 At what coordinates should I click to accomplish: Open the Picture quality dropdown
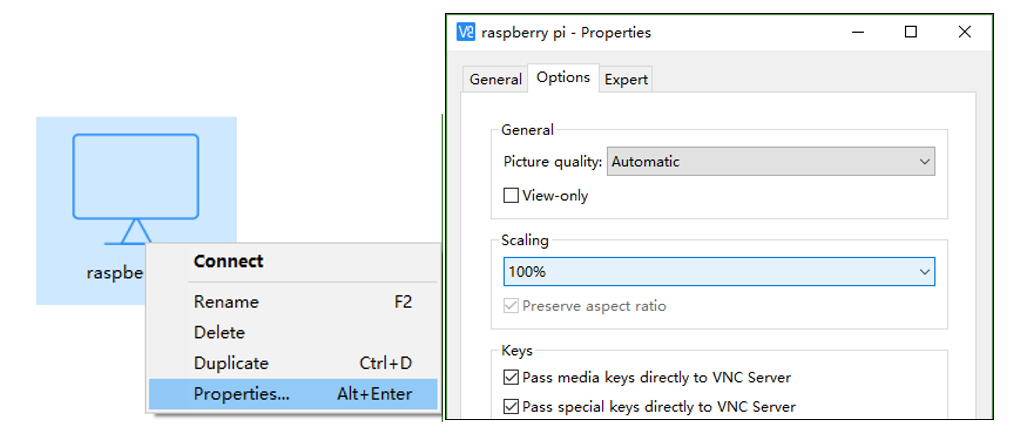coord(771,162)
